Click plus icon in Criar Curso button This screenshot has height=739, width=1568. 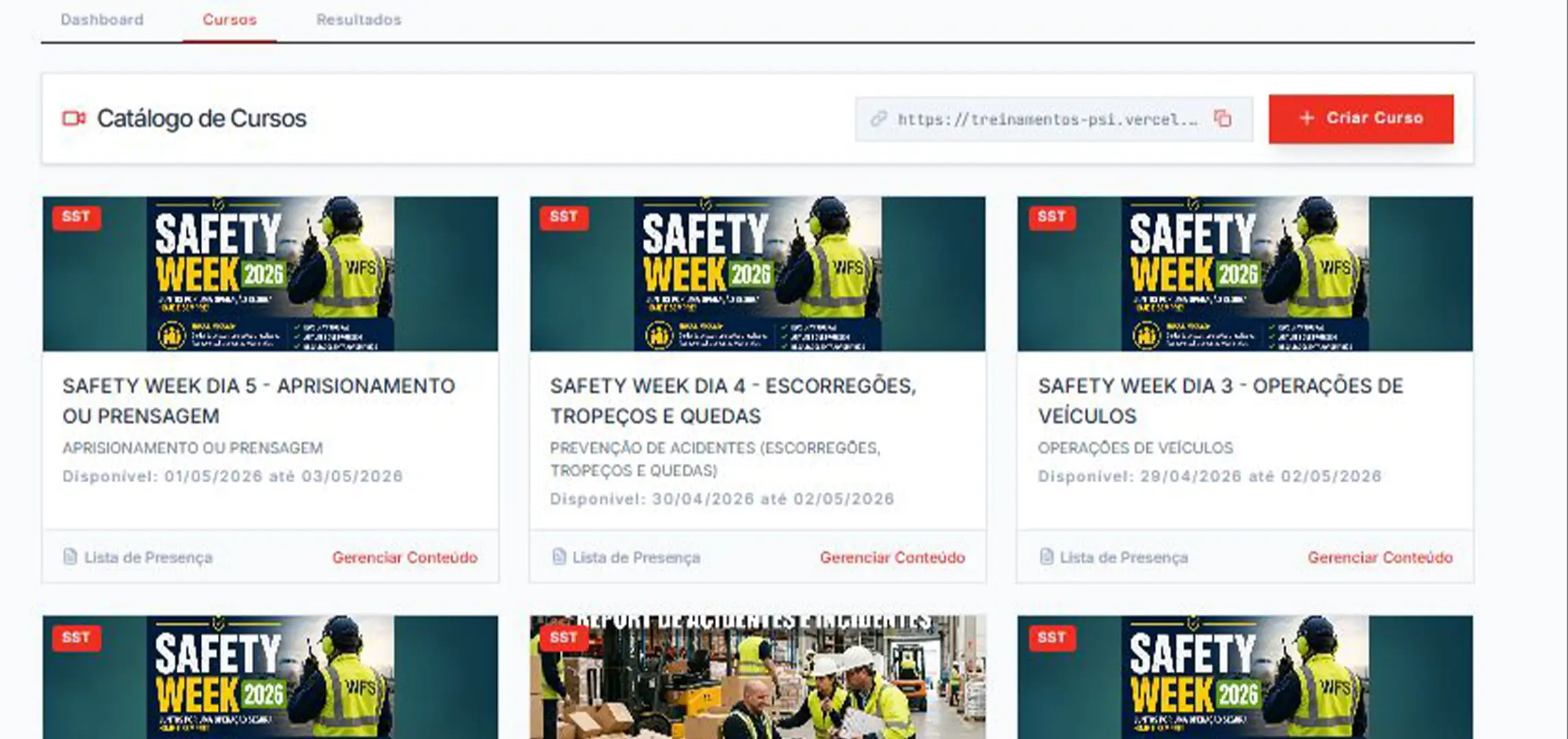coord(1307,118)
